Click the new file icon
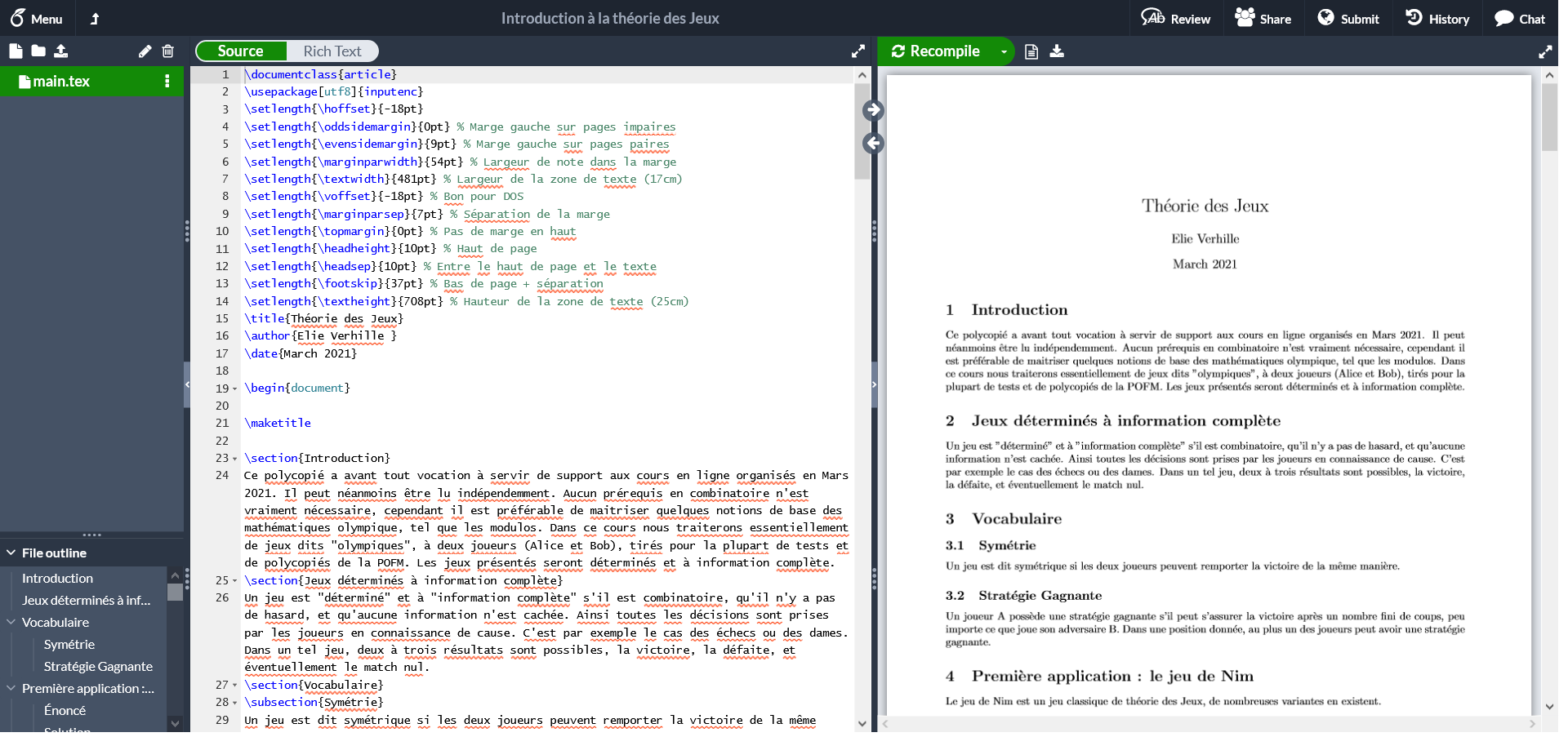The width and height of the screenshot is (1568, 737). click(16, 51)
